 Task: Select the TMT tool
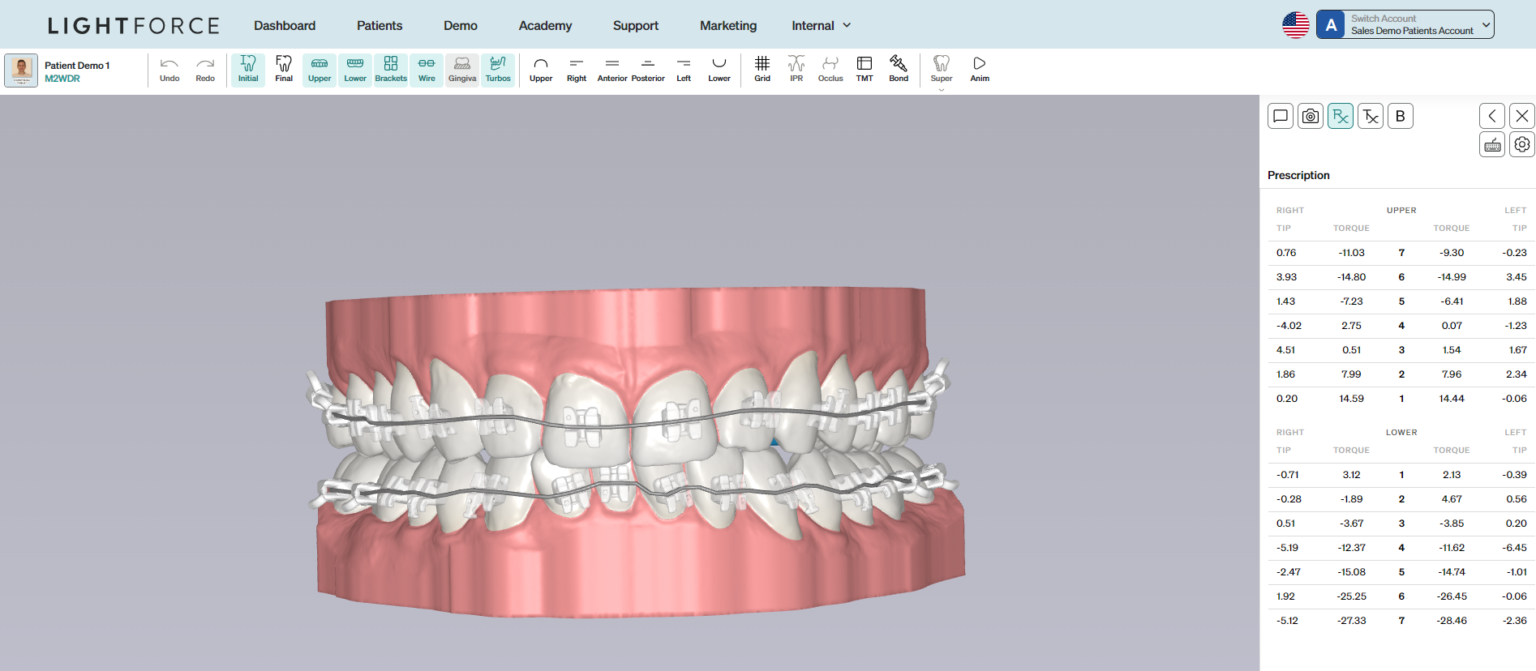[864, 69]
